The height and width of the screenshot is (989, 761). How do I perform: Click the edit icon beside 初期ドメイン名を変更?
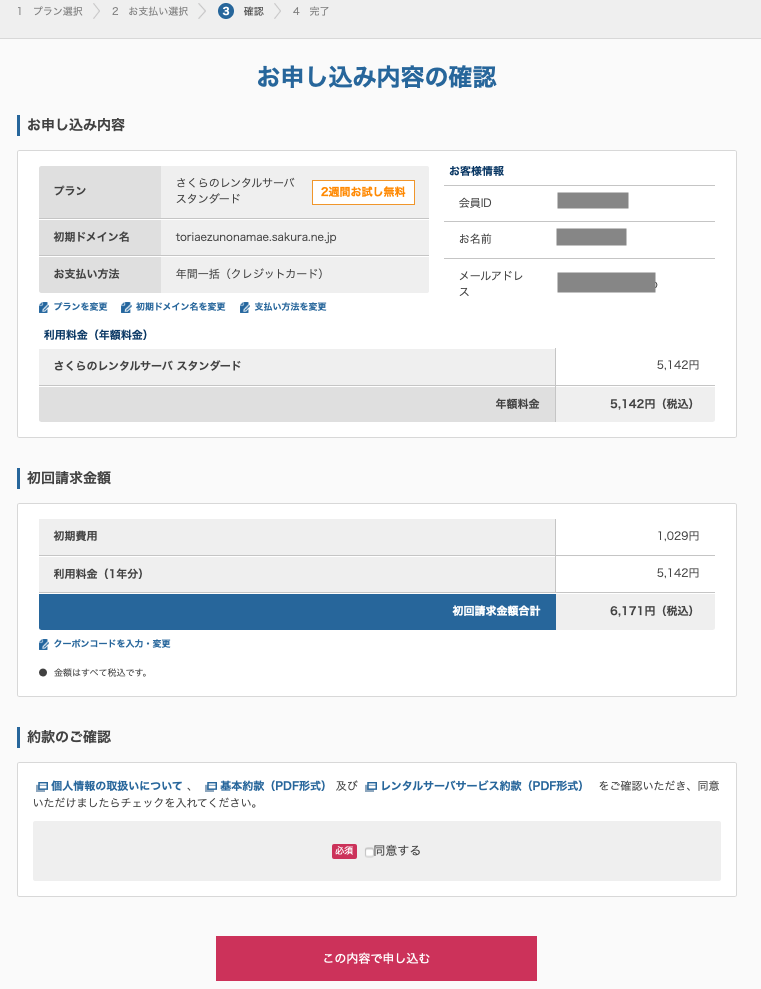tap(126, 307)
